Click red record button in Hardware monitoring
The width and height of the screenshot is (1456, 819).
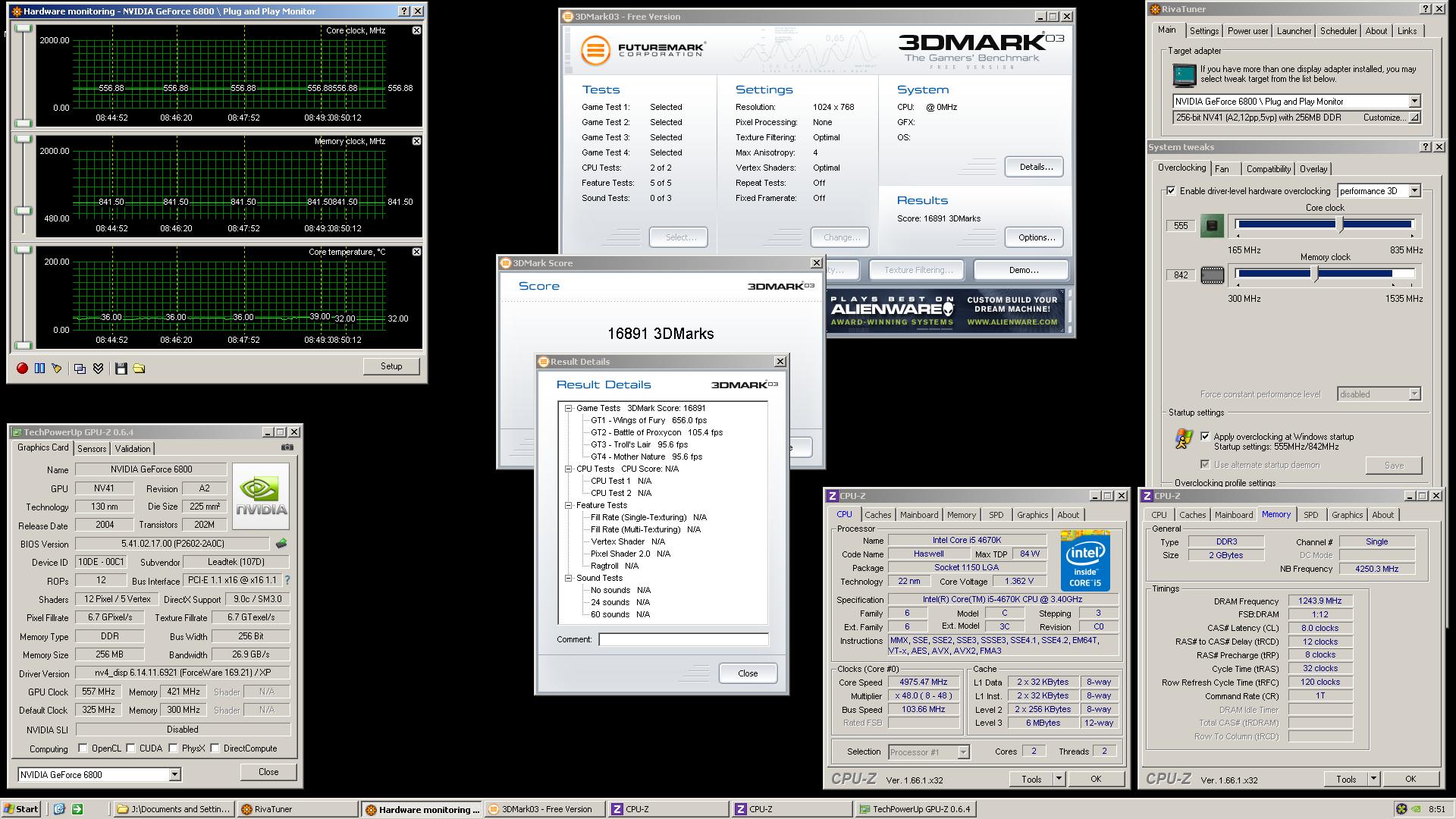[22, 369]
